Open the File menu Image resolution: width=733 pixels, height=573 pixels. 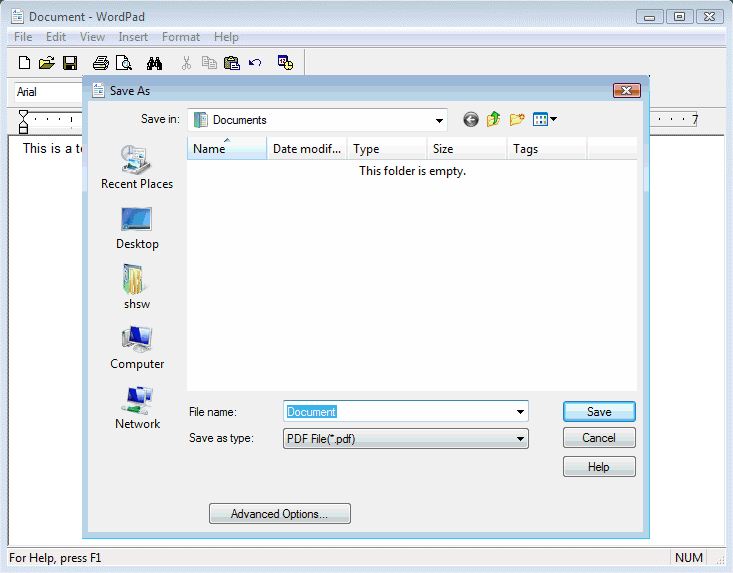point(23,37)
